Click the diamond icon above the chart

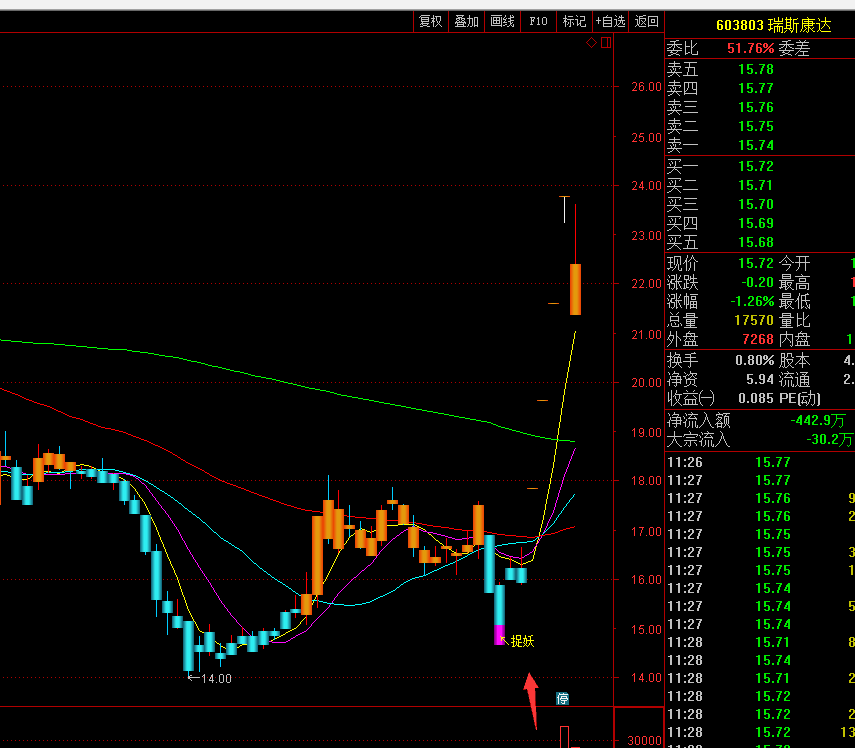pyautogui.click(x=591, y=43)
